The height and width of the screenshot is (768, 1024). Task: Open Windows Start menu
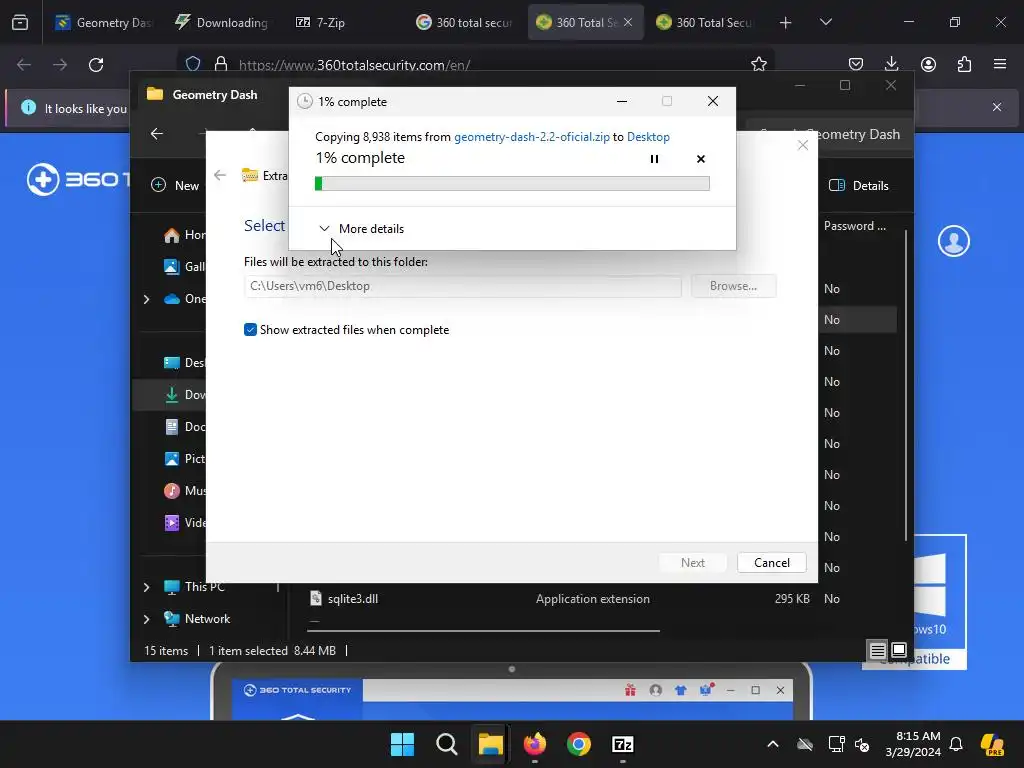point(402,744)
